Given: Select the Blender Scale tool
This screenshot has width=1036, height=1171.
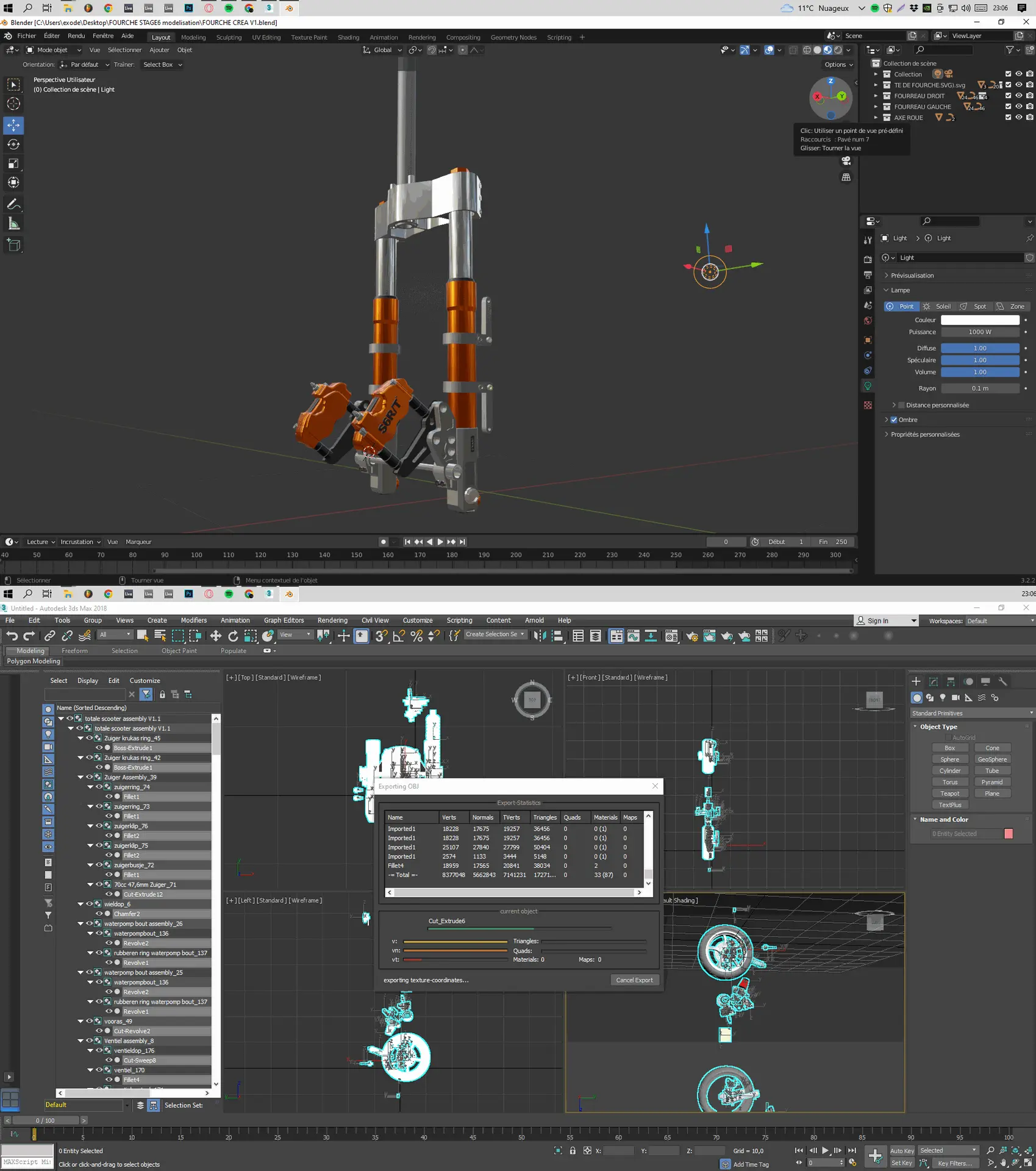Looking at the screenshot, I should [13, 163].
